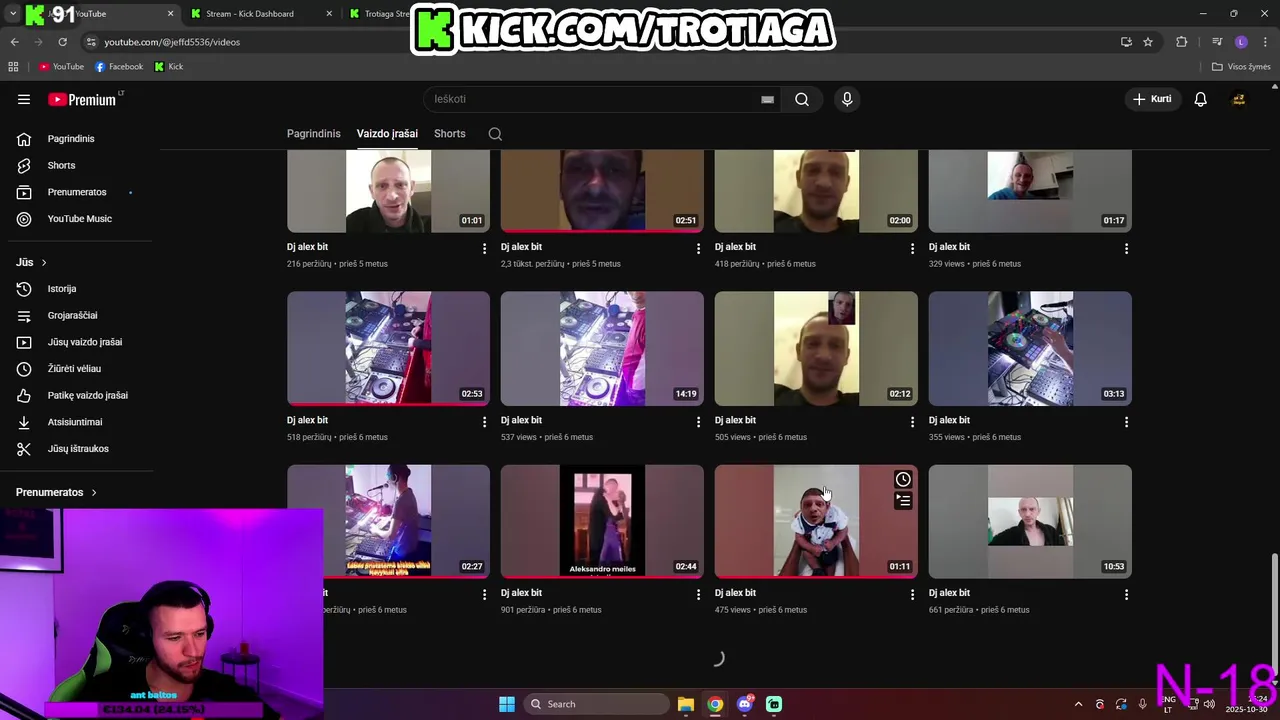Open Chrome tab search dropdown

13,14
